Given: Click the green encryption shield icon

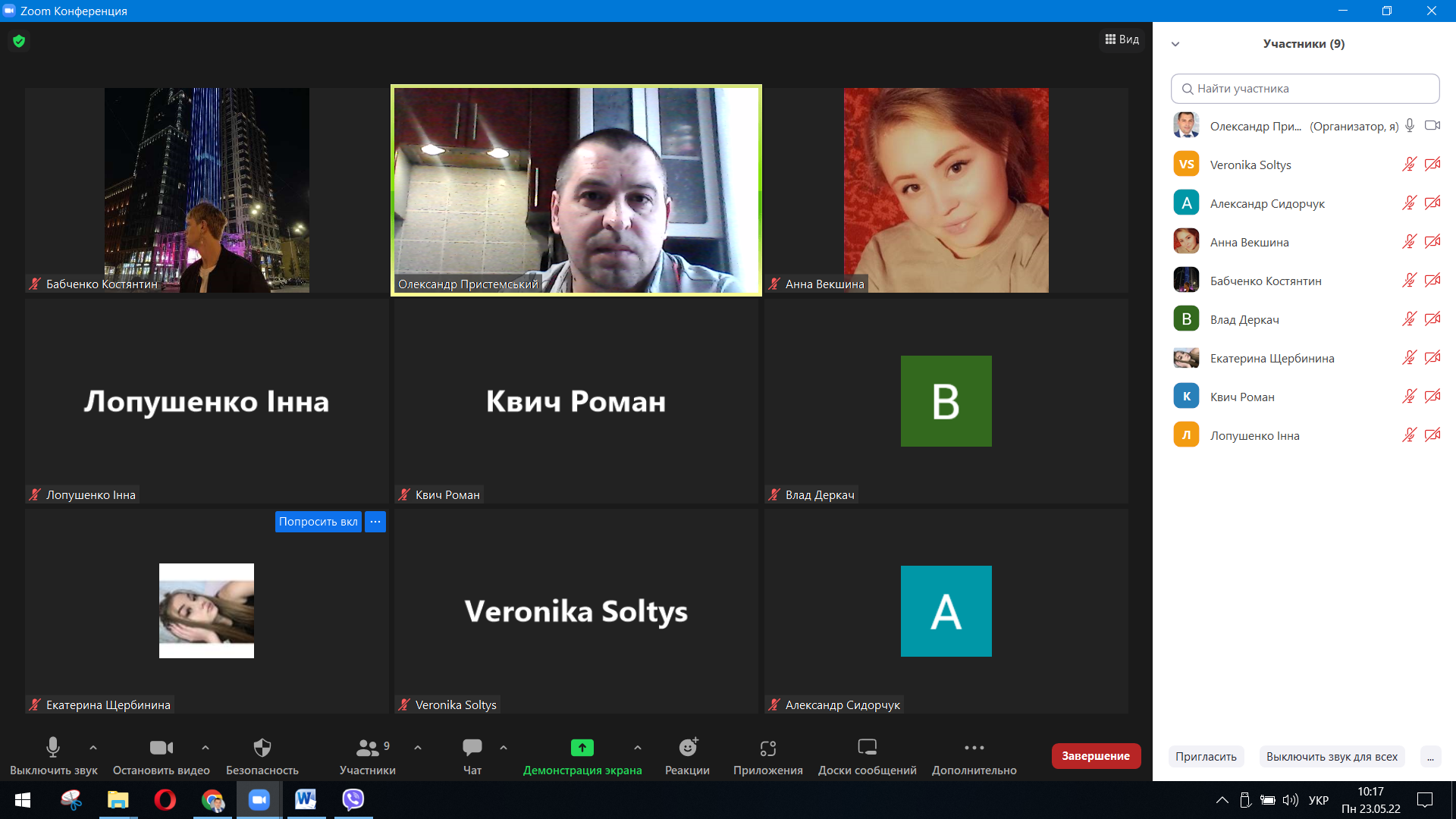Looking at the screenshot, I should tap(19, 41).
